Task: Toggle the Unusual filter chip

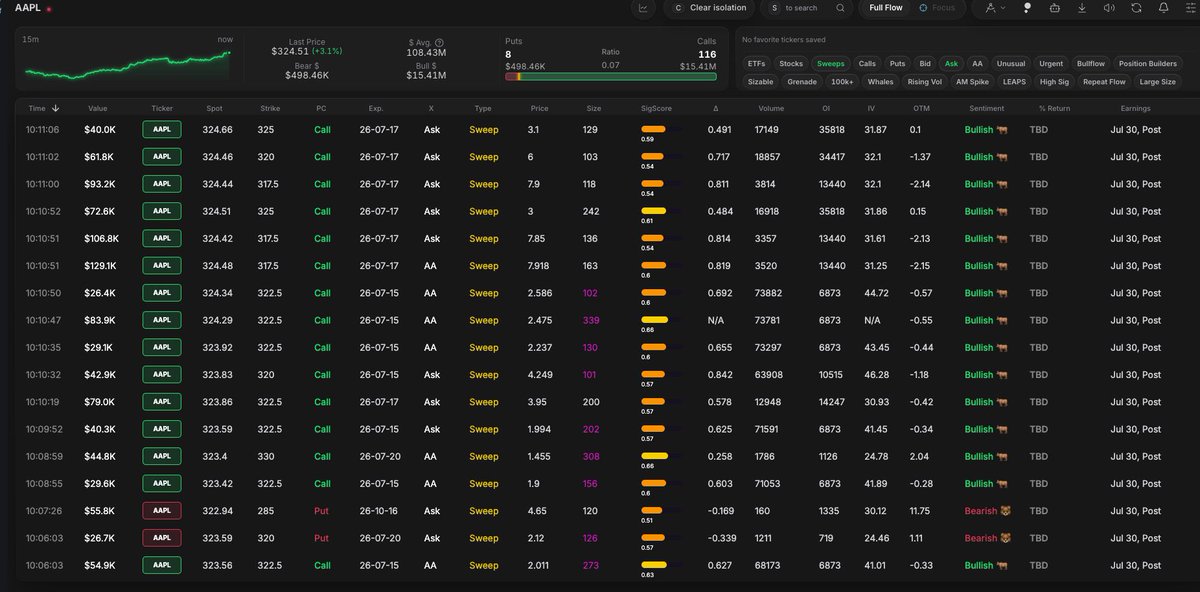Action: coord(1011,63)
